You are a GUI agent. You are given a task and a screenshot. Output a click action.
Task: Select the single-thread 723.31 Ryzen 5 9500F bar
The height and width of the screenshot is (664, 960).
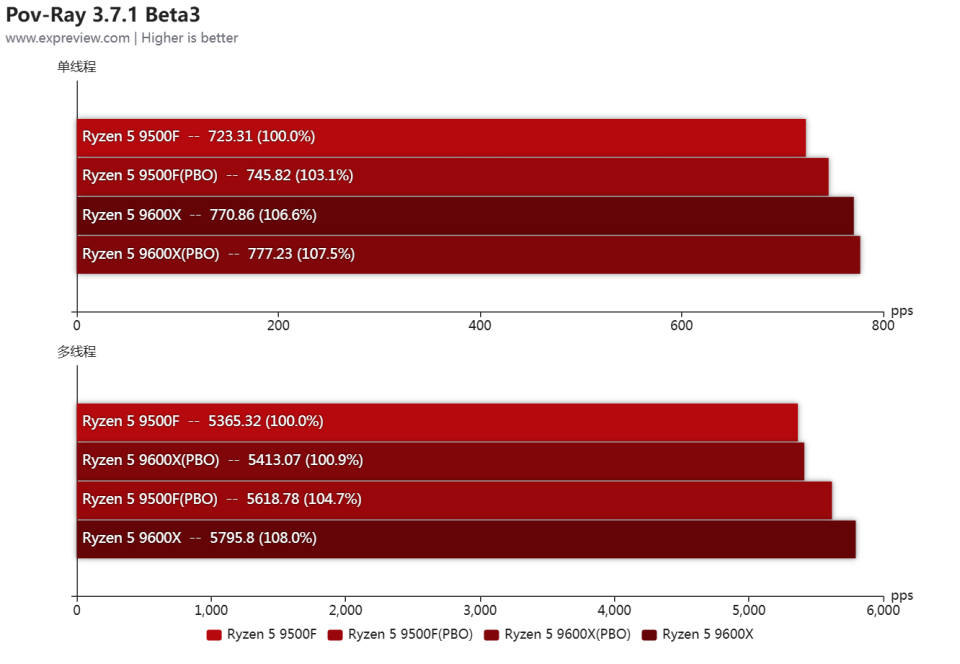click(x=441, y=138)
